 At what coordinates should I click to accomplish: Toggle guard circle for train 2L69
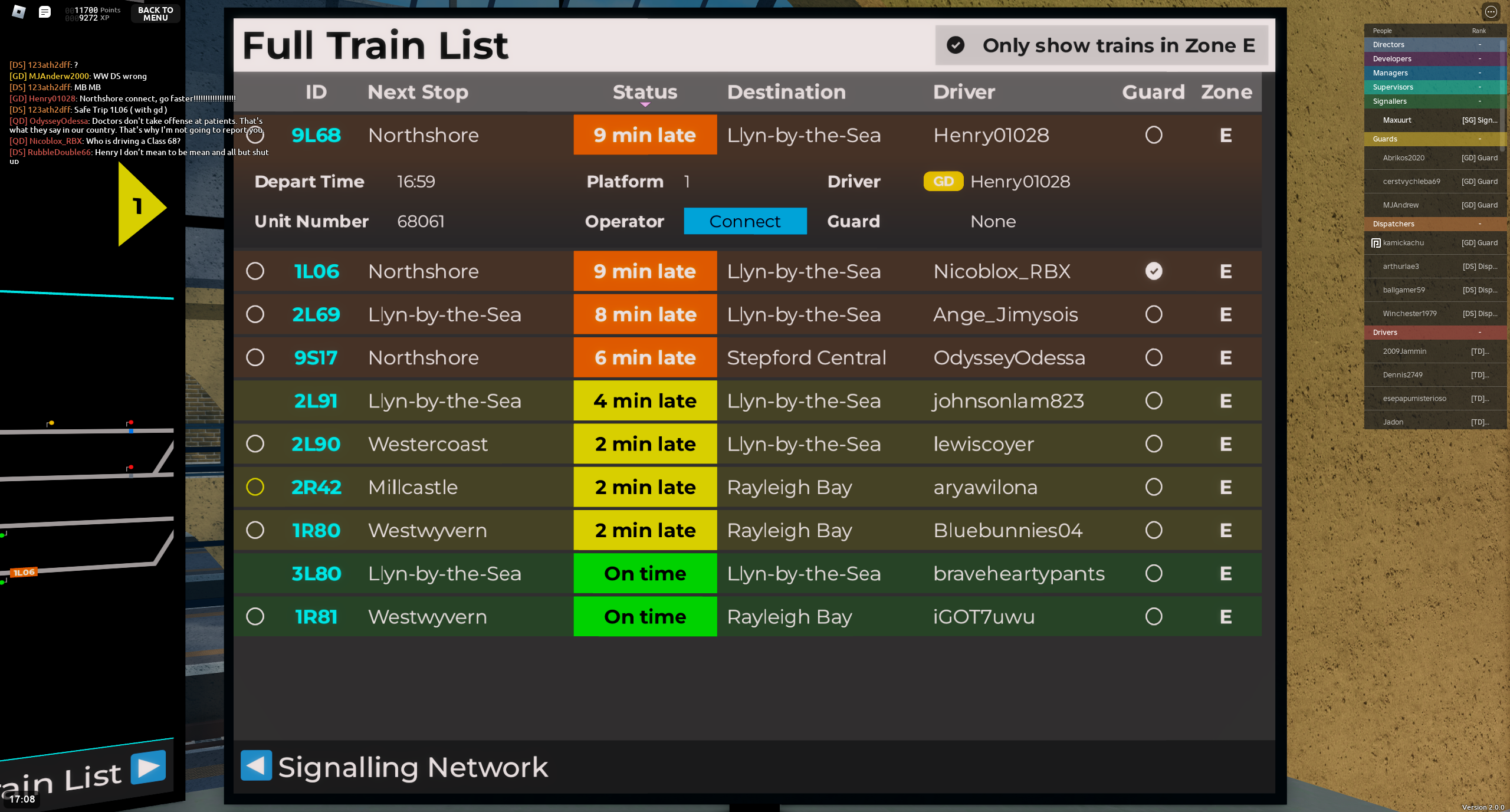point(1153,314)
